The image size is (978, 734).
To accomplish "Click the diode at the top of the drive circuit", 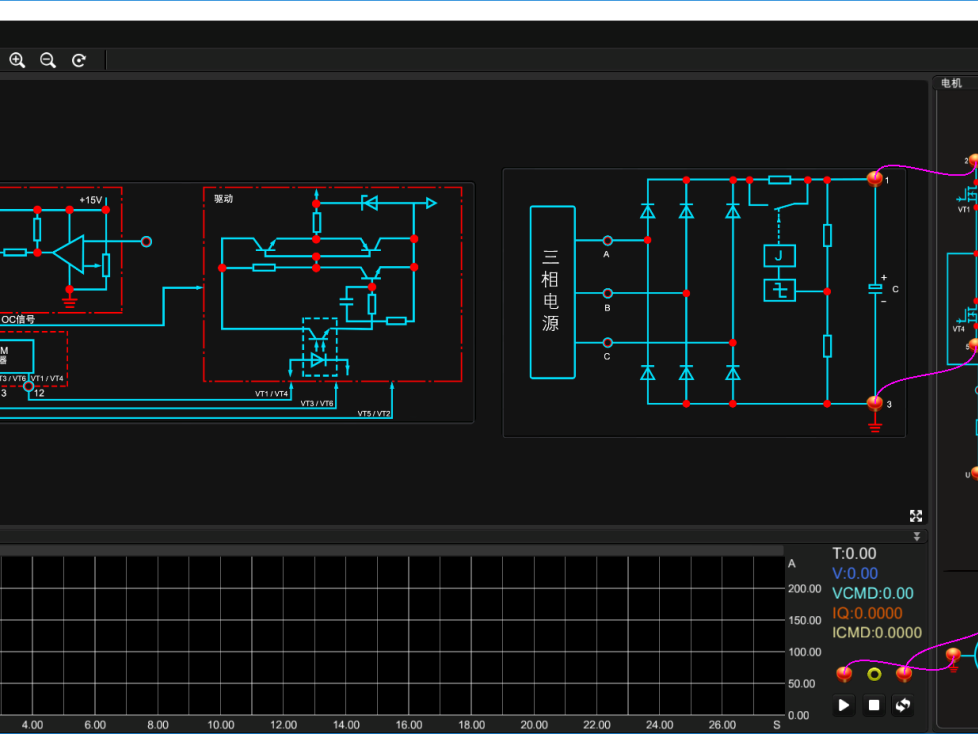I will coord(369,203).
